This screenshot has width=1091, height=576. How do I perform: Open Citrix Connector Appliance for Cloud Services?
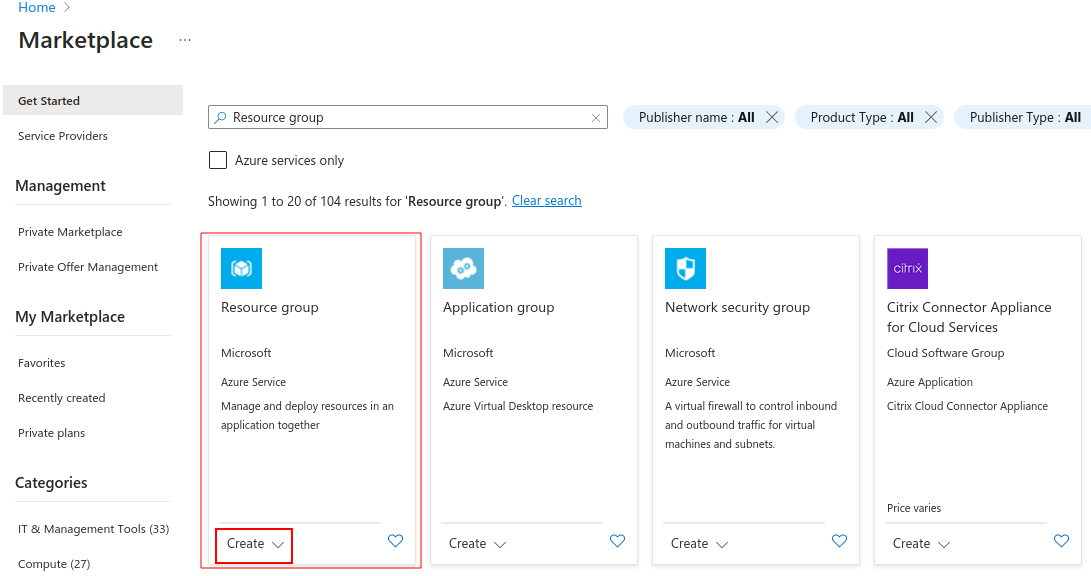pos(969,317)
